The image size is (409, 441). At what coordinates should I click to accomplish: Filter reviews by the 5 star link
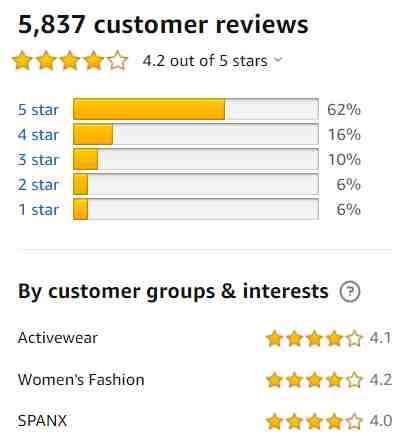[x=38, y=110]
